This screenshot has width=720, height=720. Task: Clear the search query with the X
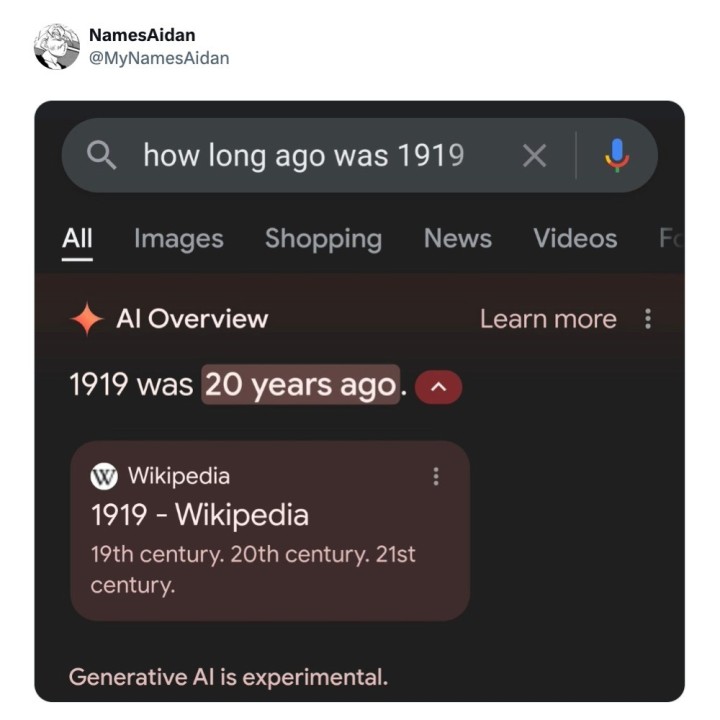coord(535,155)
